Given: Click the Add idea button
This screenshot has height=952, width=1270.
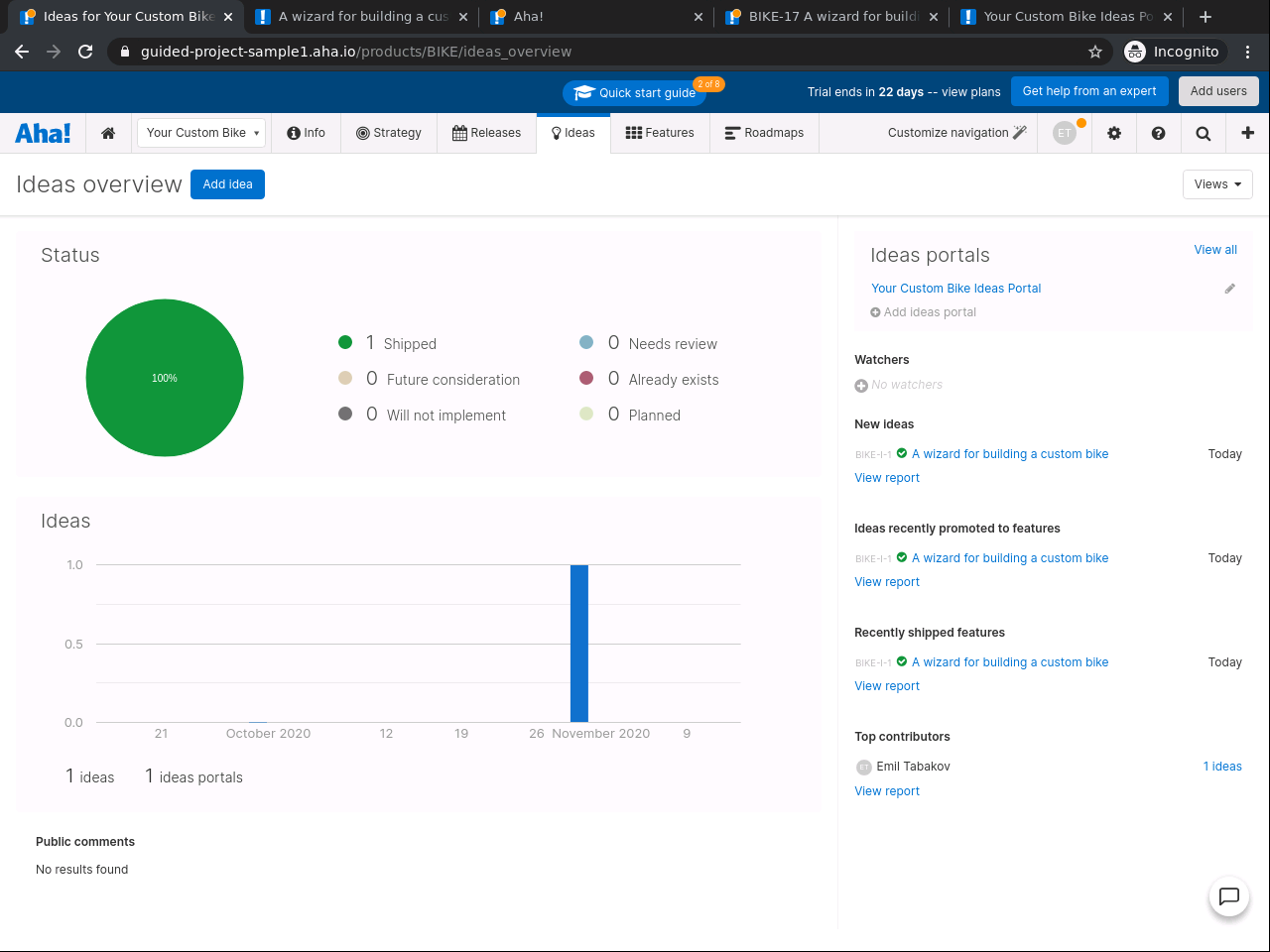Looking at the screenshot, I should point(227,184).
